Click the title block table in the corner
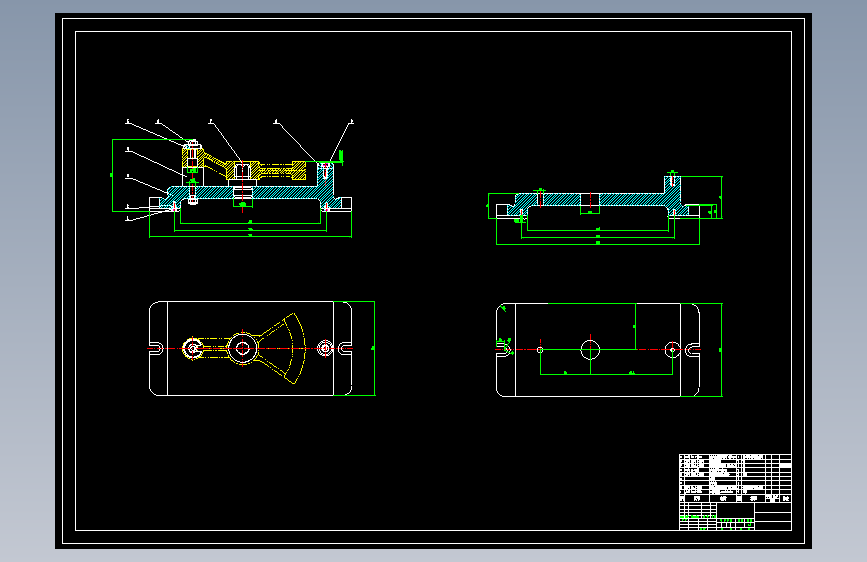The image size is (867, 562). click(x=735, y=492)
